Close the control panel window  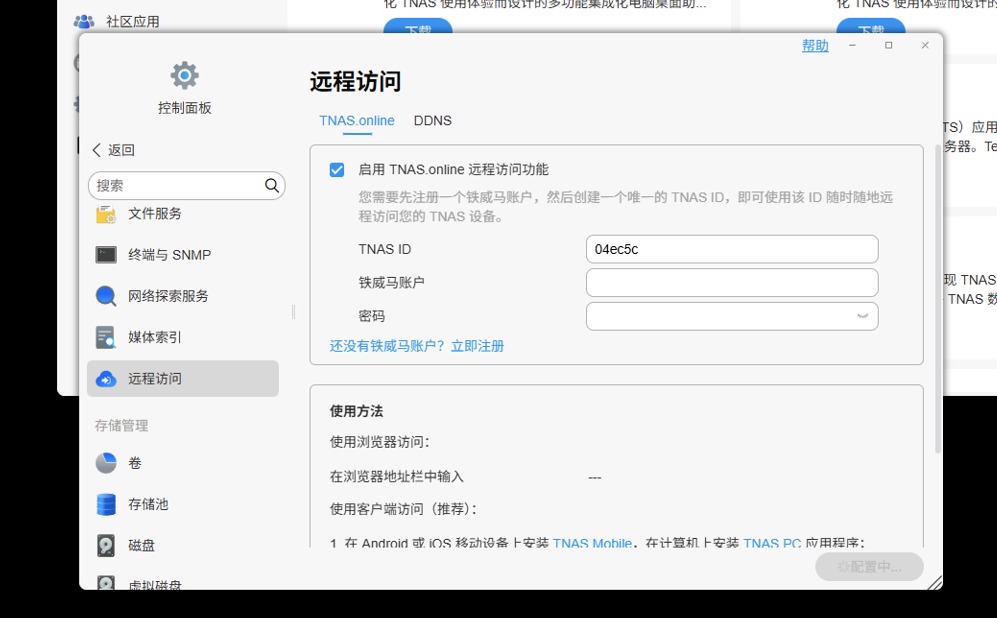point(925,45)
